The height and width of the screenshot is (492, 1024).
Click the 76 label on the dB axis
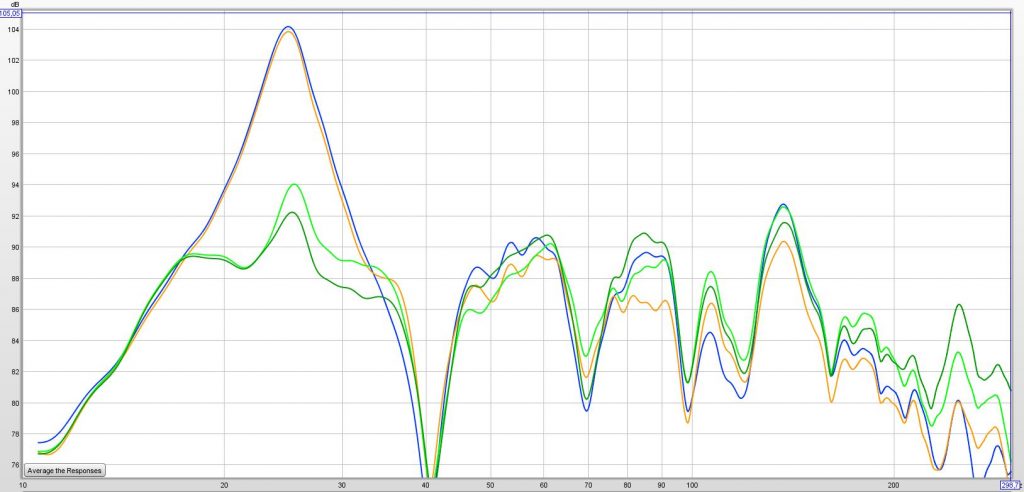(x=14, y=466)
